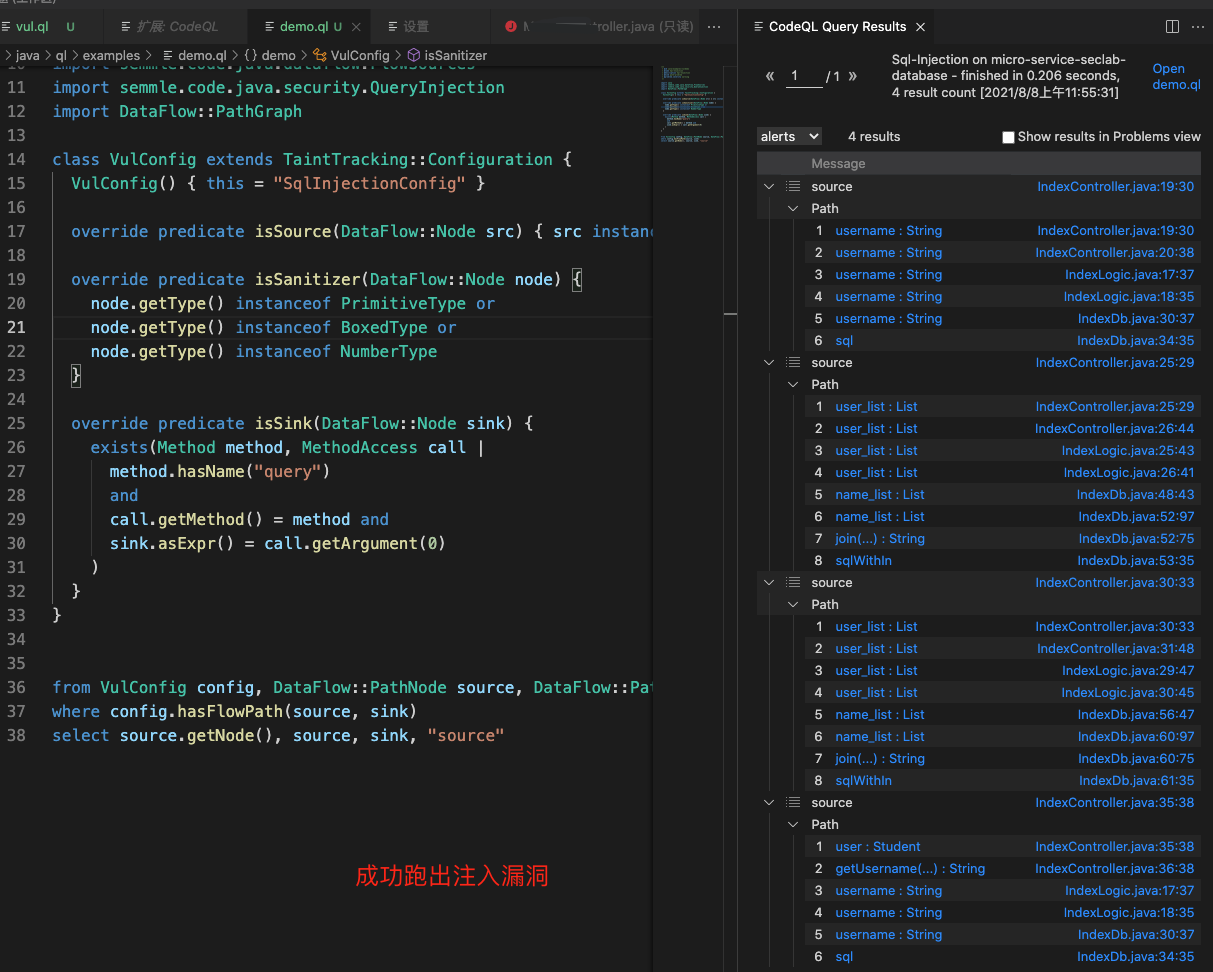
Task: Switch to the vul.ql editor tab
Action: click(32, 27)
